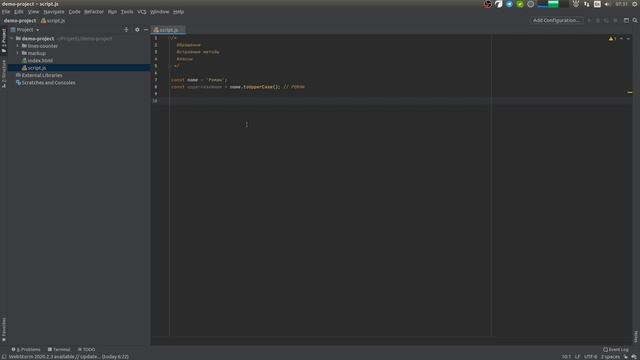Viewport: 640px width, 360px height.
Task: Click the scroll-from-source icon in Project panel
Action: click(x=126, y=30)
